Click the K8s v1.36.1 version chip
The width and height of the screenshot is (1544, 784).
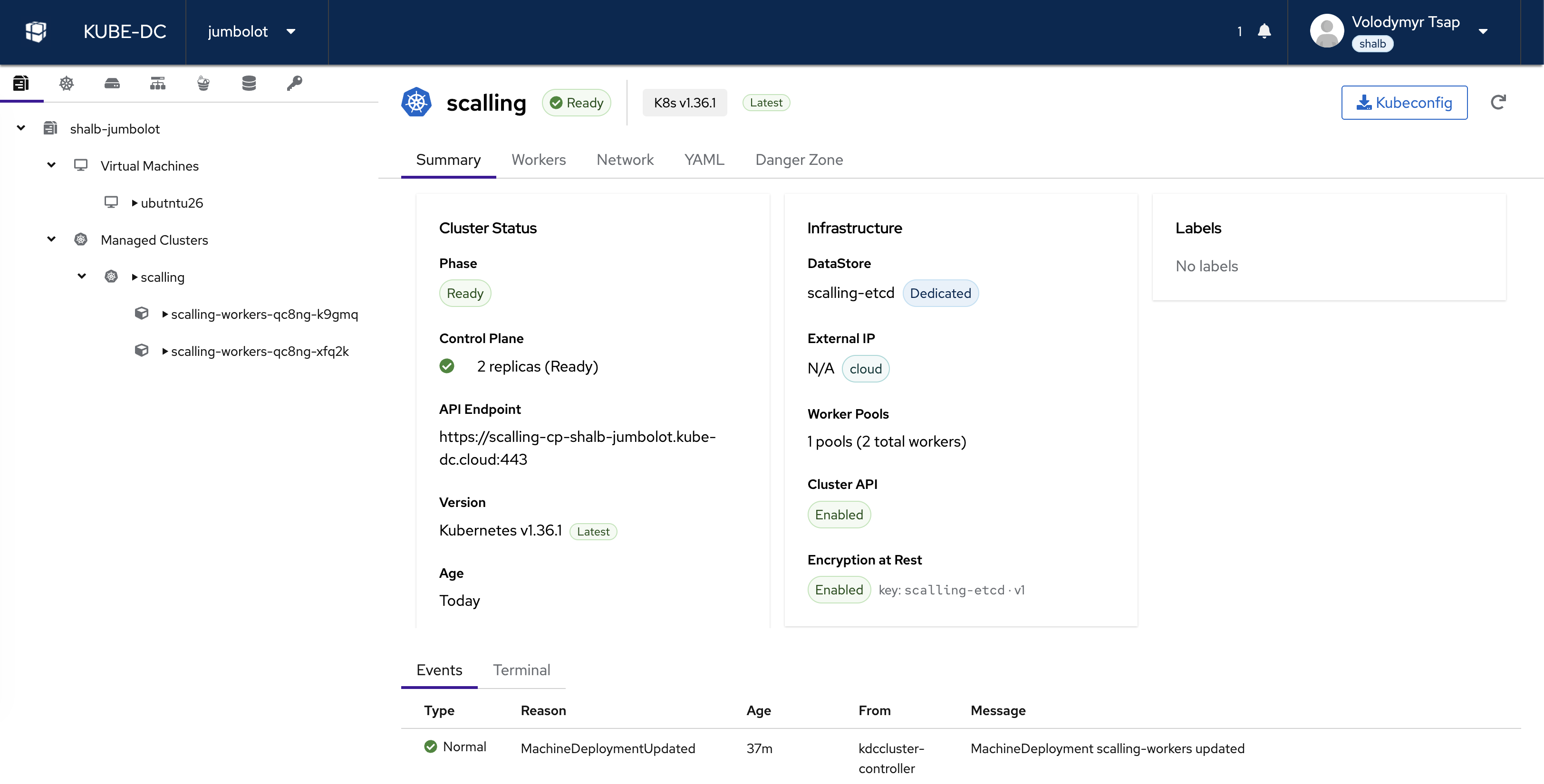(x=685, y=103)
